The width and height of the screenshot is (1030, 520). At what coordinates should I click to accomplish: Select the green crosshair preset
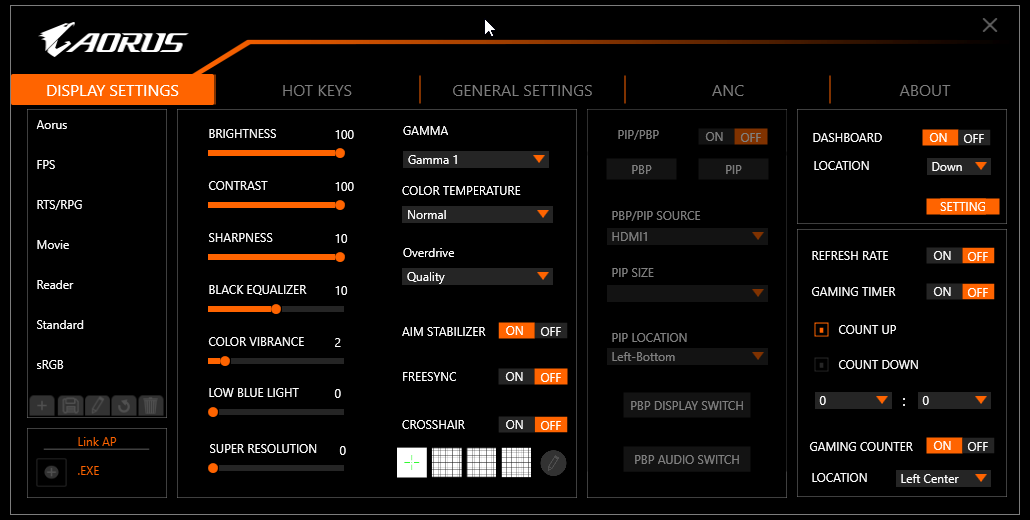[412, 463]
